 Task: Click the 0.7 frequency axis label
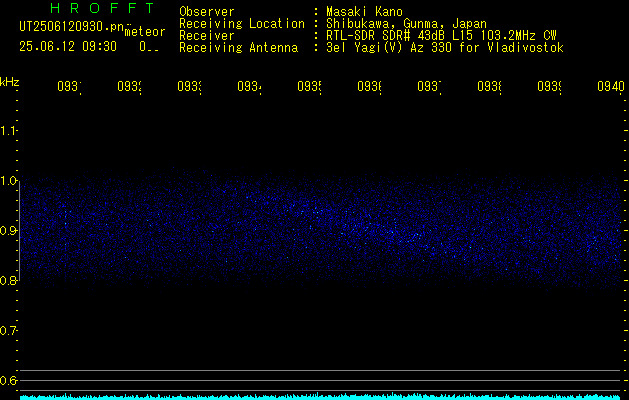[8, 331]
